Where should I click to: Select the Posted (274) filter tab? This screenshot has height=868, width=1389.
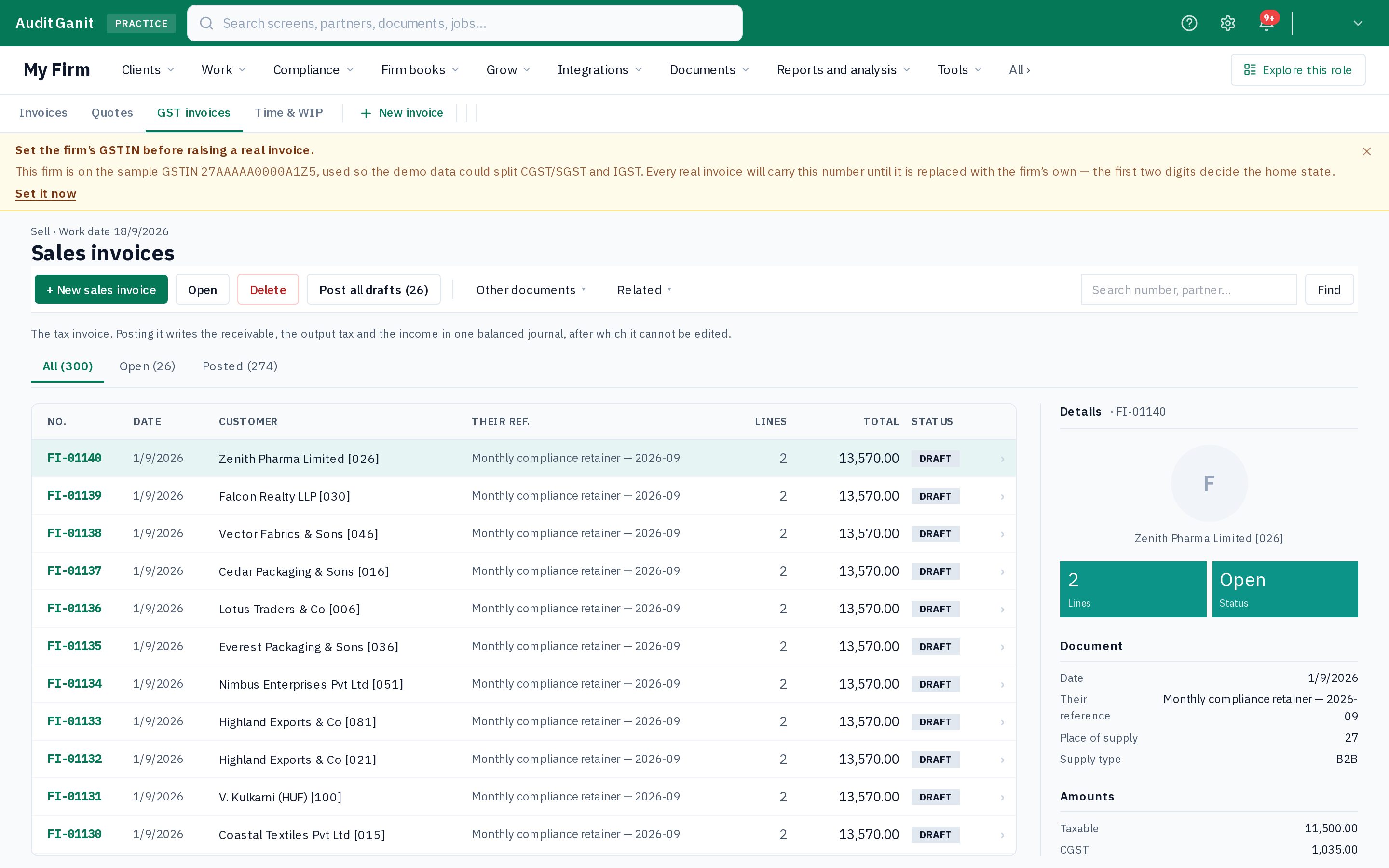pos(240,366)
